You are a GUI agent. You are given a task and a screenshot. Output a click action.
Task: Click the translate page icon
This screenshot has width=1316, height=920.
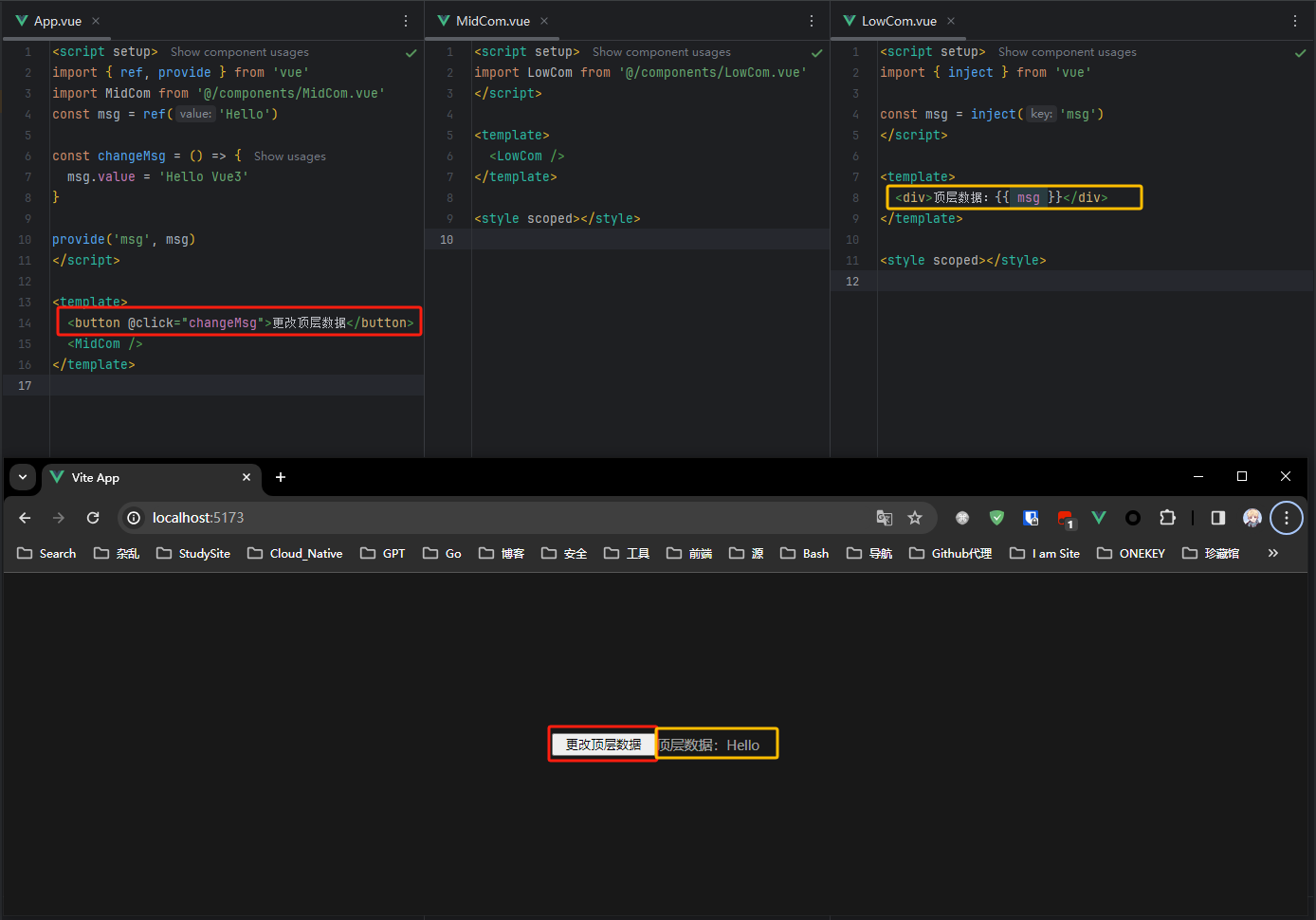pos(885,518)
